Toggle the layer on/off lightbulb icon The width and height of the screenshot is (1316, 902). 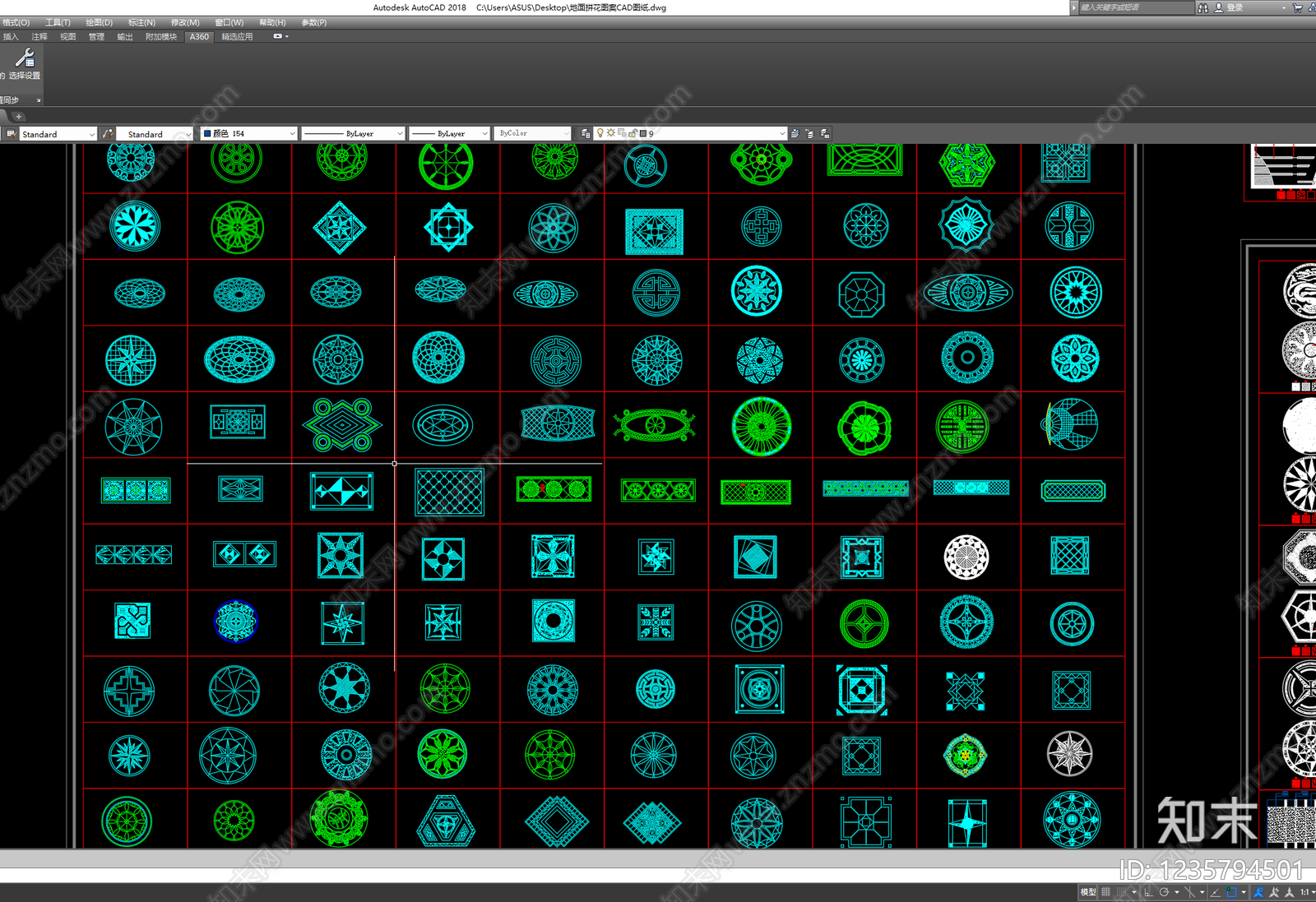pyautogui.click(x=600, y=133)
